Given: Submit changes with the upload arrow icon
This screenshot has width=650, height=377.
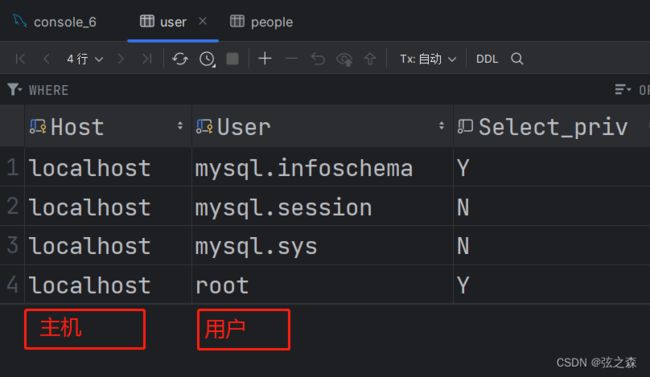Looking at the screenshot, I should [370, 59].
